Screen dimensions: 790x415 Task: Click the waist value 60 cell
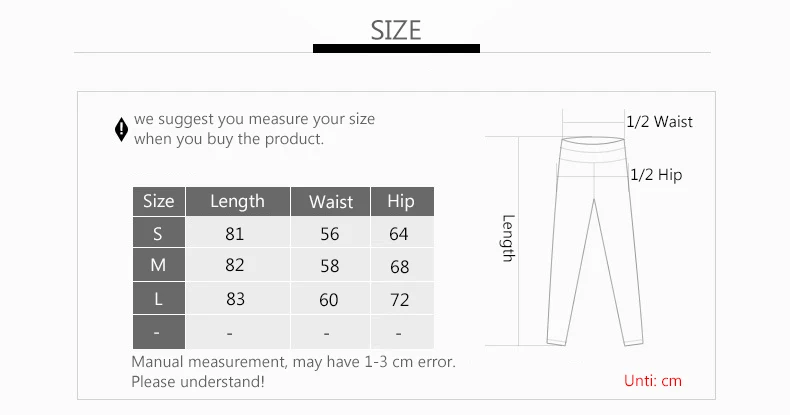click(331, 299)
